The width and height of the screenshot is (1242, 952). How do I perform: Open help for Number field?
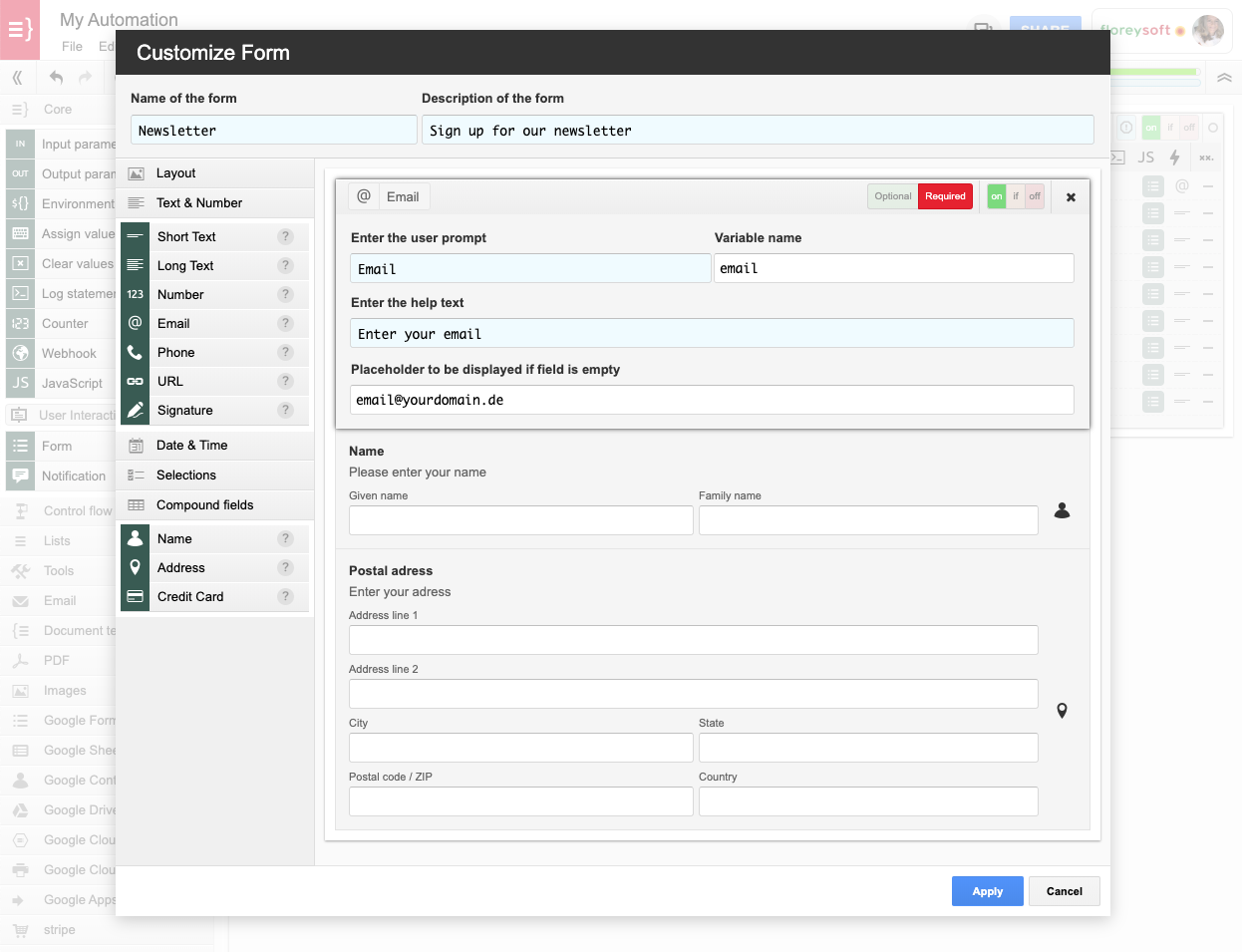click(286, 294)
